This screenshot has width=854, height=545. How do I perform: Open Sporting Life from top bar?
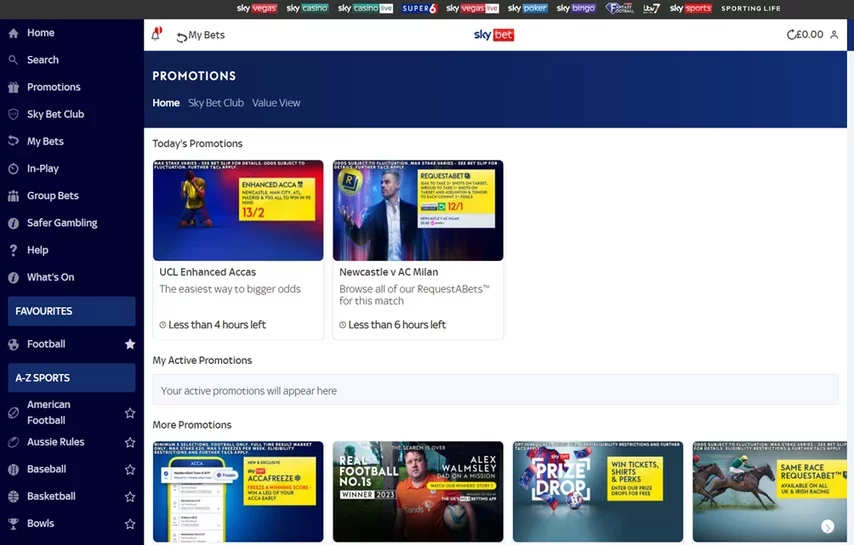751,9
